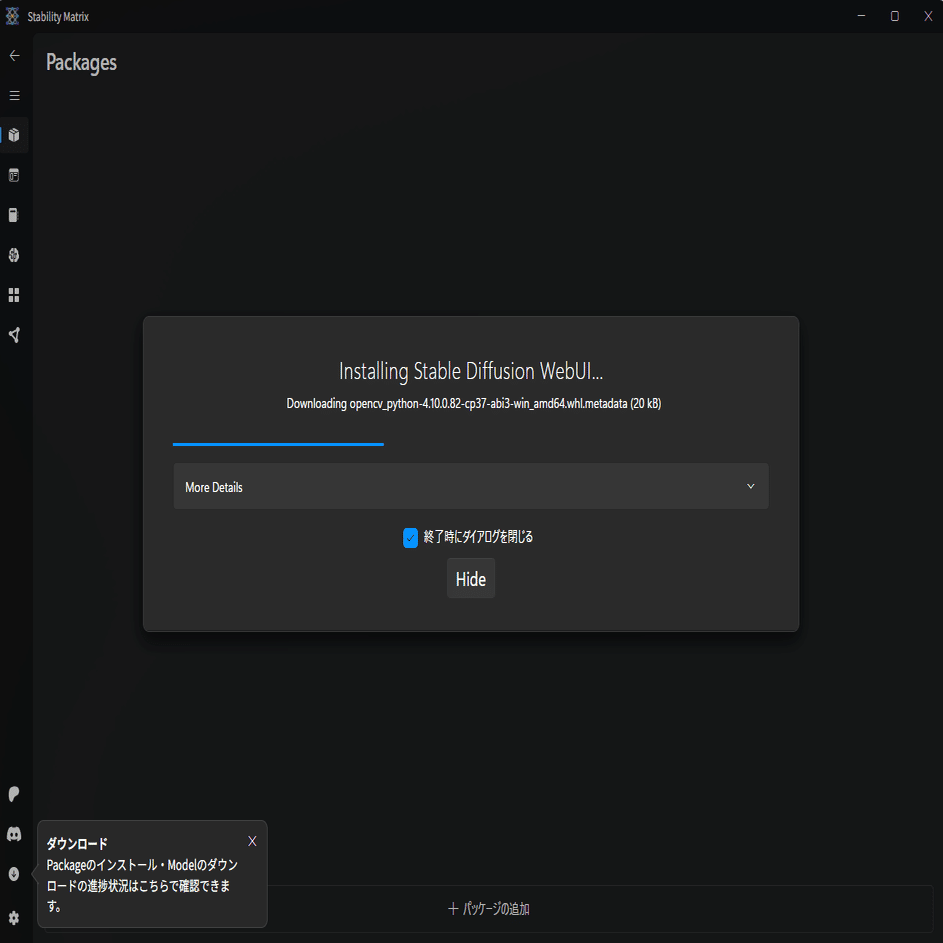Click the blue installation progress bar
The height and width of the screenshot is (943, 943).
[278, 444]
